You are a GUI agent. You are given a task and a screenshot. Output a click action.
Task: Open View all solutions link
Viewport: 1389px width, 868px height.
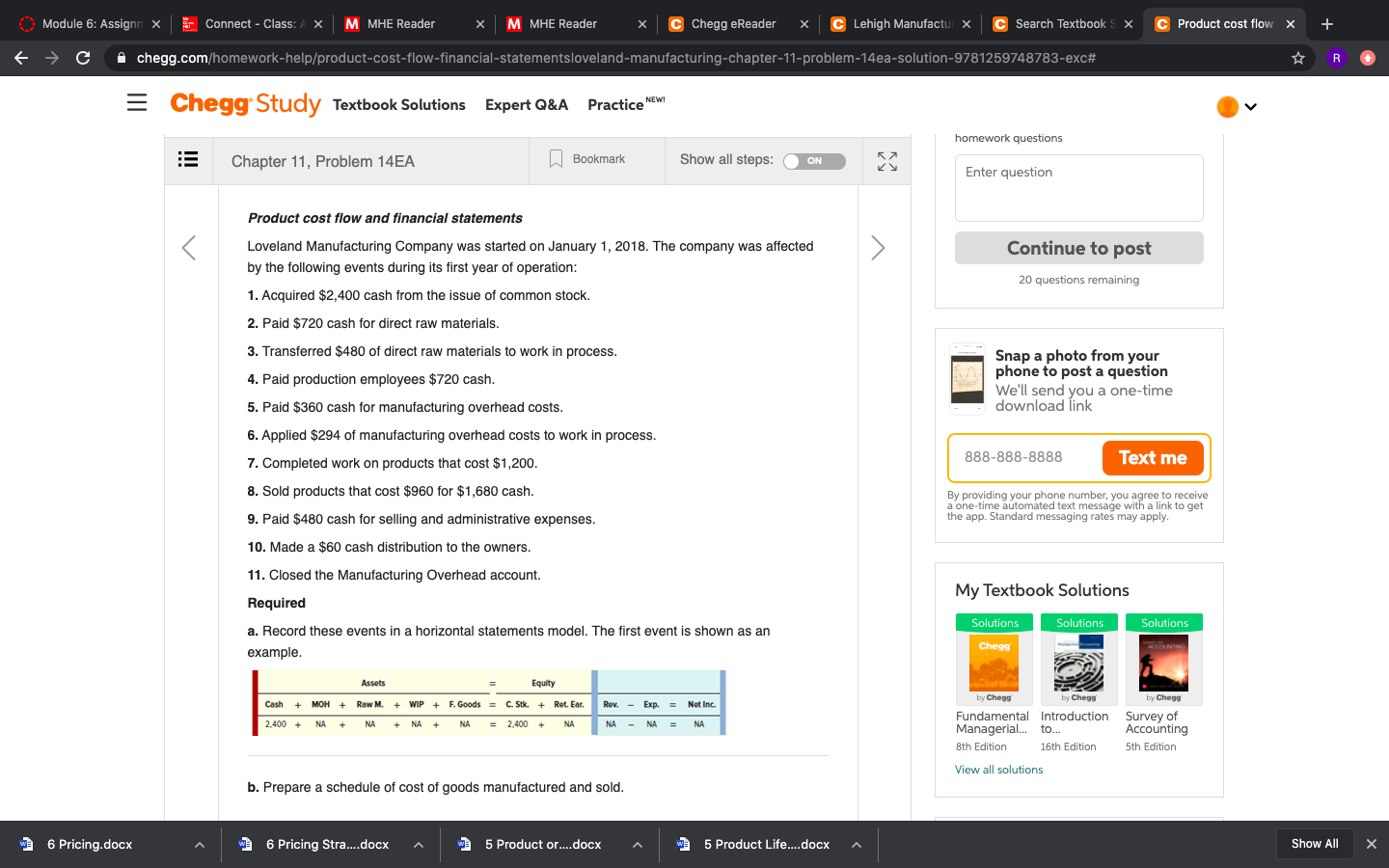998,769
